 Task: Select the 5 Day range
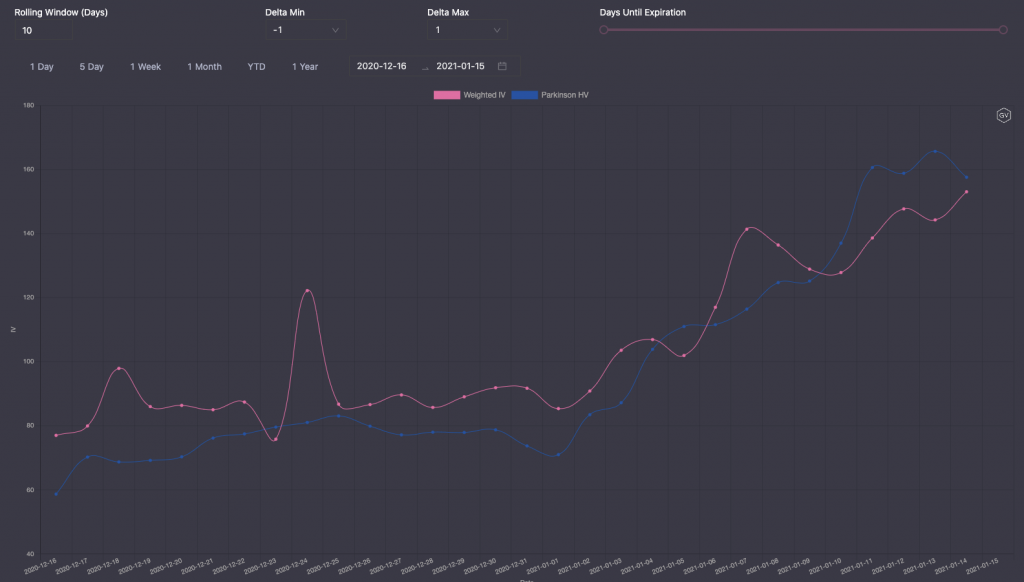[x=92, y=67]
